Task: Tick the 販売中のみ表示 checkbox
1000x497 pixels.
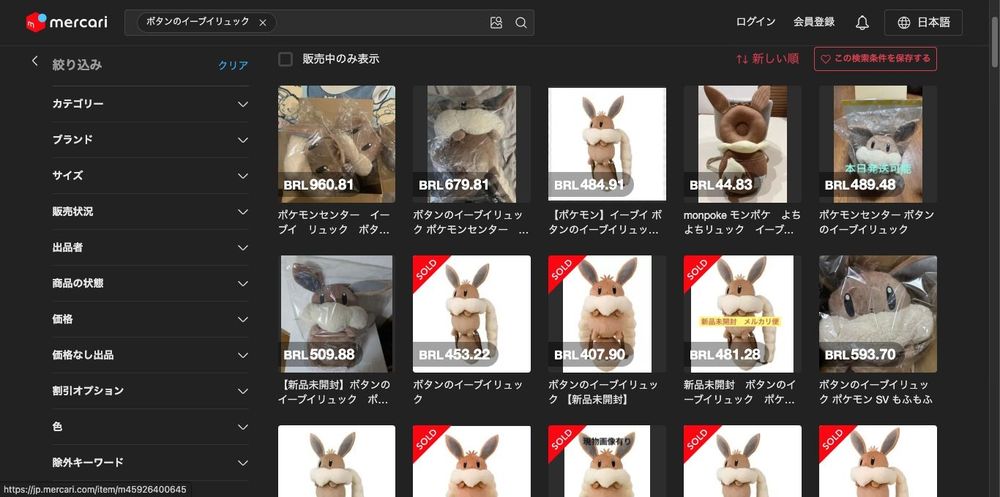Action: tap(286, 59)
